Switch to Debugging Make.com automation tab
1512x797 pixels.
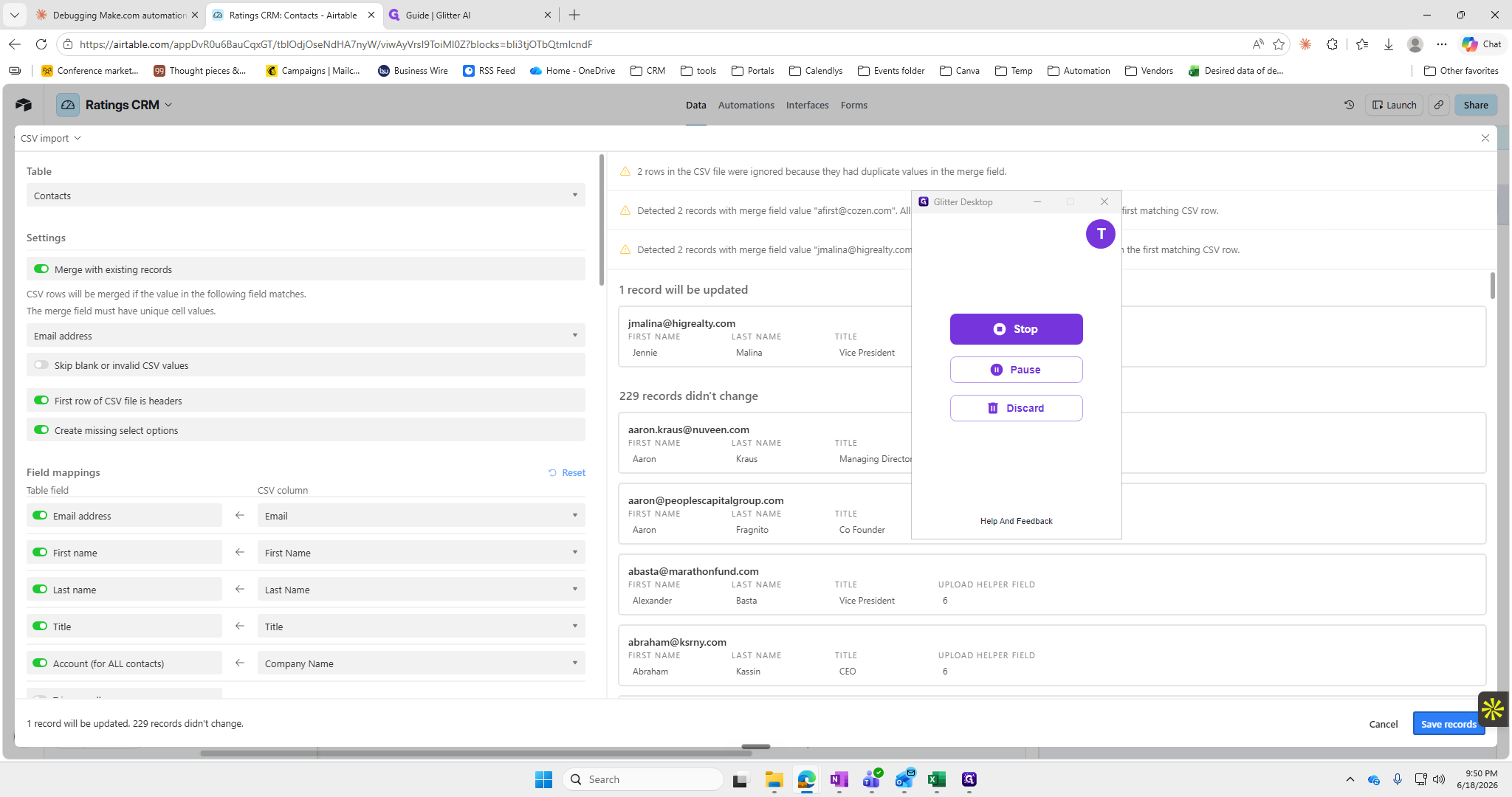[x=117, y=15]
